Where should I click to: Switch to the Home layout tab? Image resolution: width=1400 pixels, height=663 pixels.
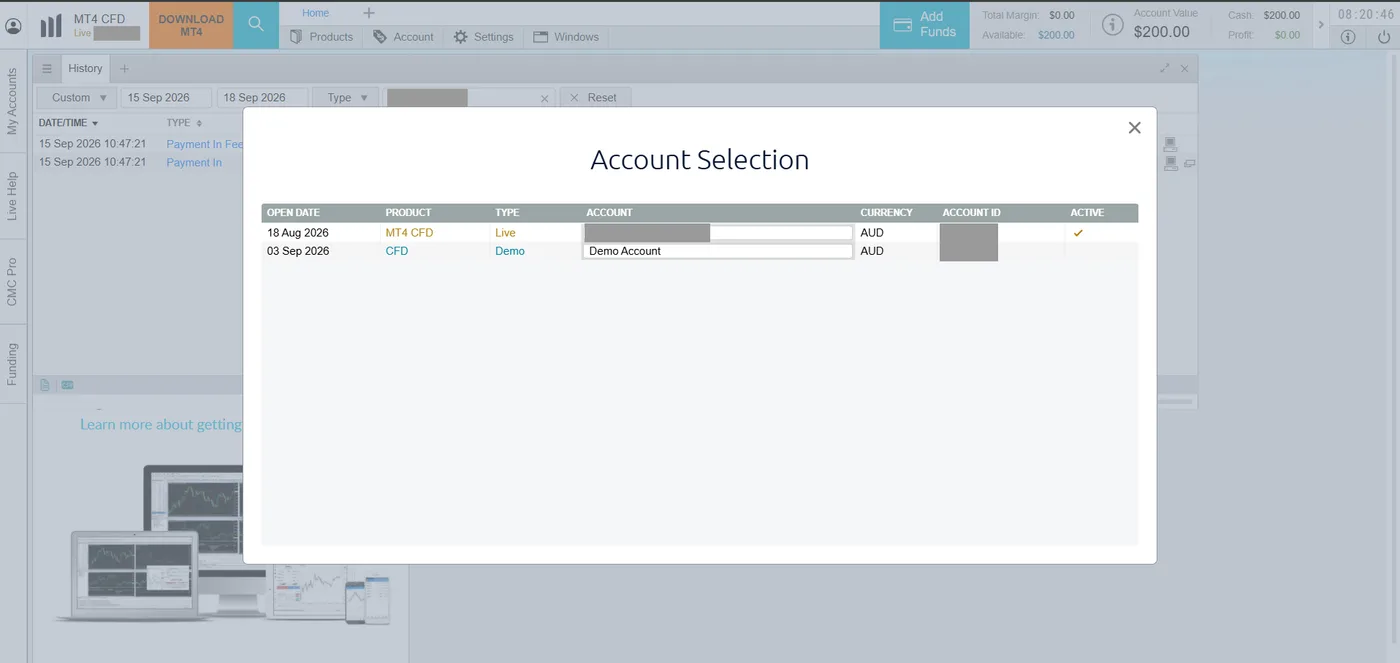pyautogui.click(x=315, y=13)
